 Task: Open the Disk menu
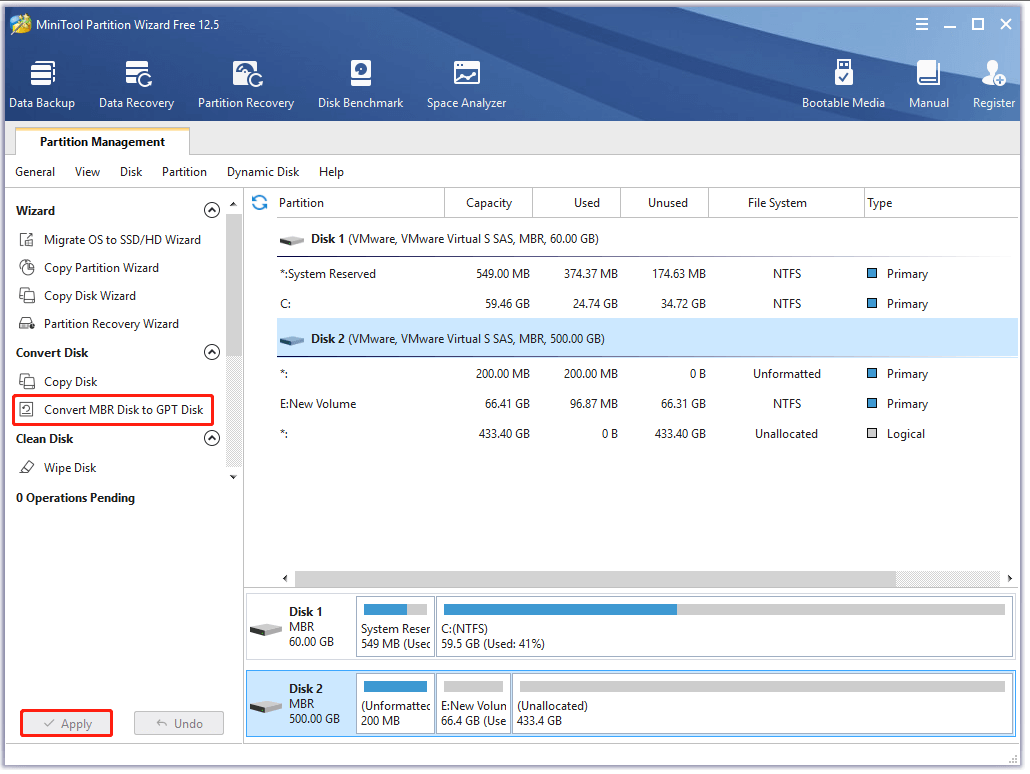point(131,171)
